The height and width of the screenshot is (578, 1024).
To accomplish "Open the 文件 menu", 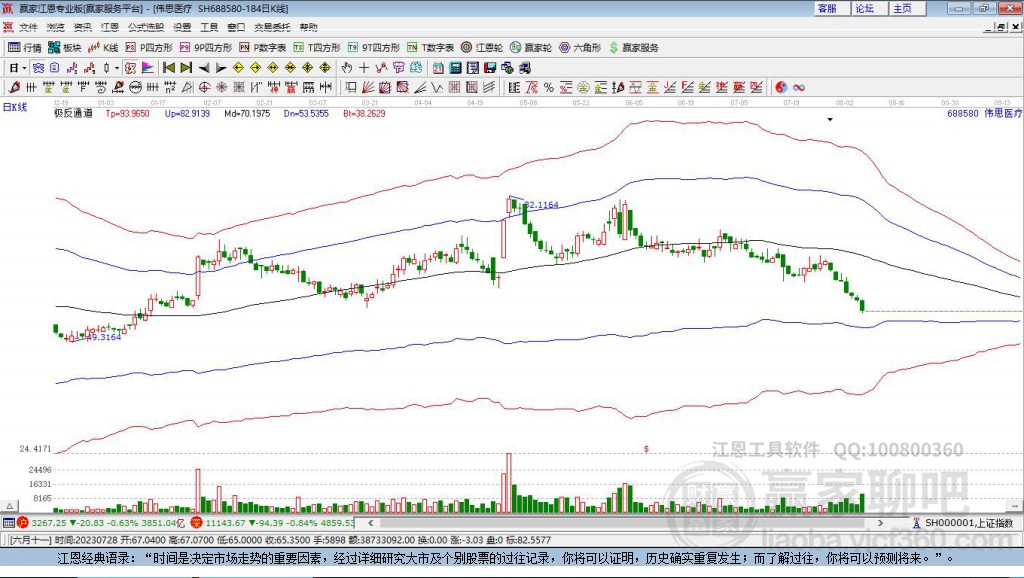I will (28, 27).
